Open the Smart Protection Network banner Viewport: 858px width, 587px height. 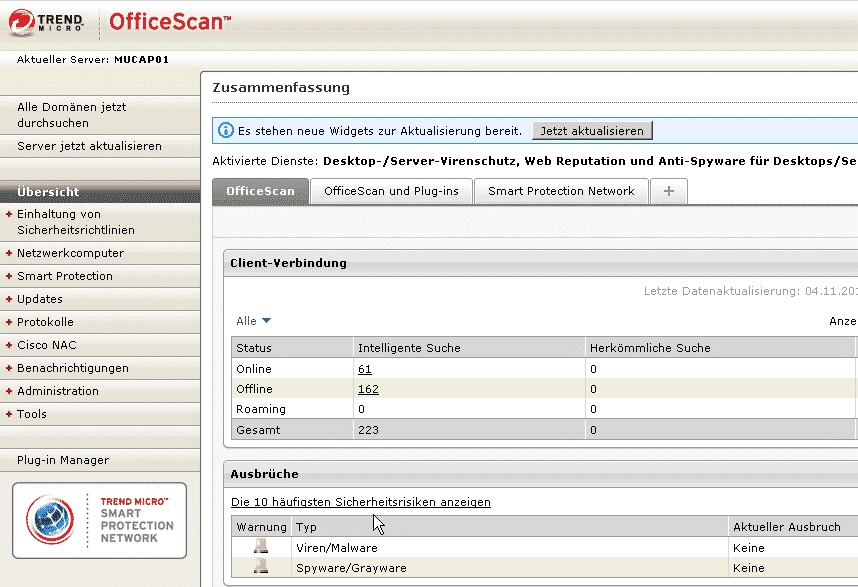(100, 520)
